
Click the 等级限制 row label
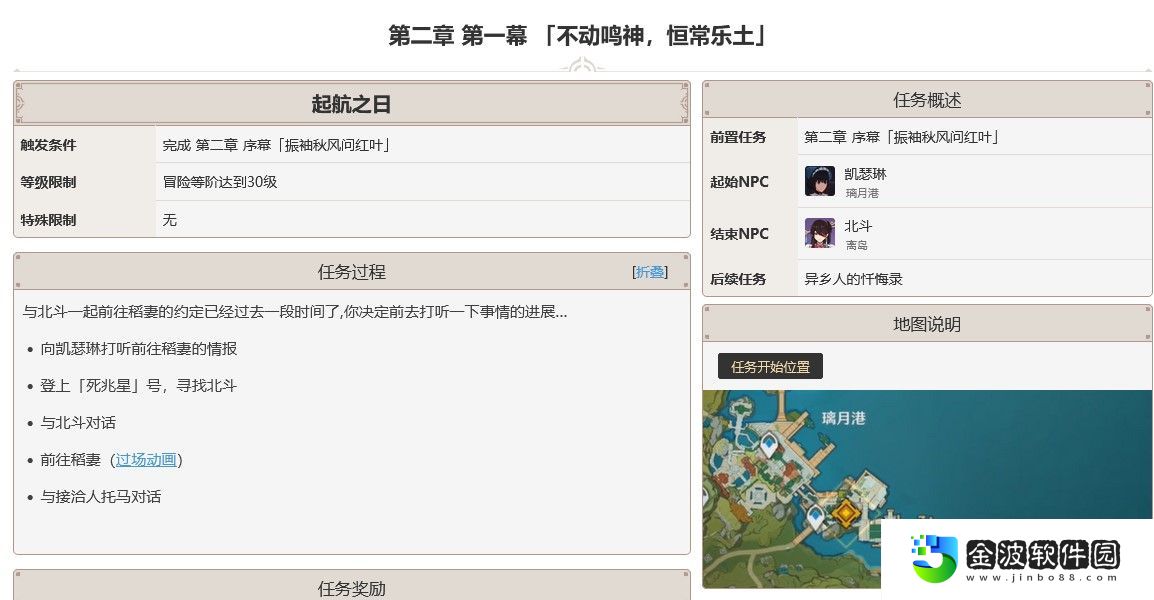pos(49,182)
